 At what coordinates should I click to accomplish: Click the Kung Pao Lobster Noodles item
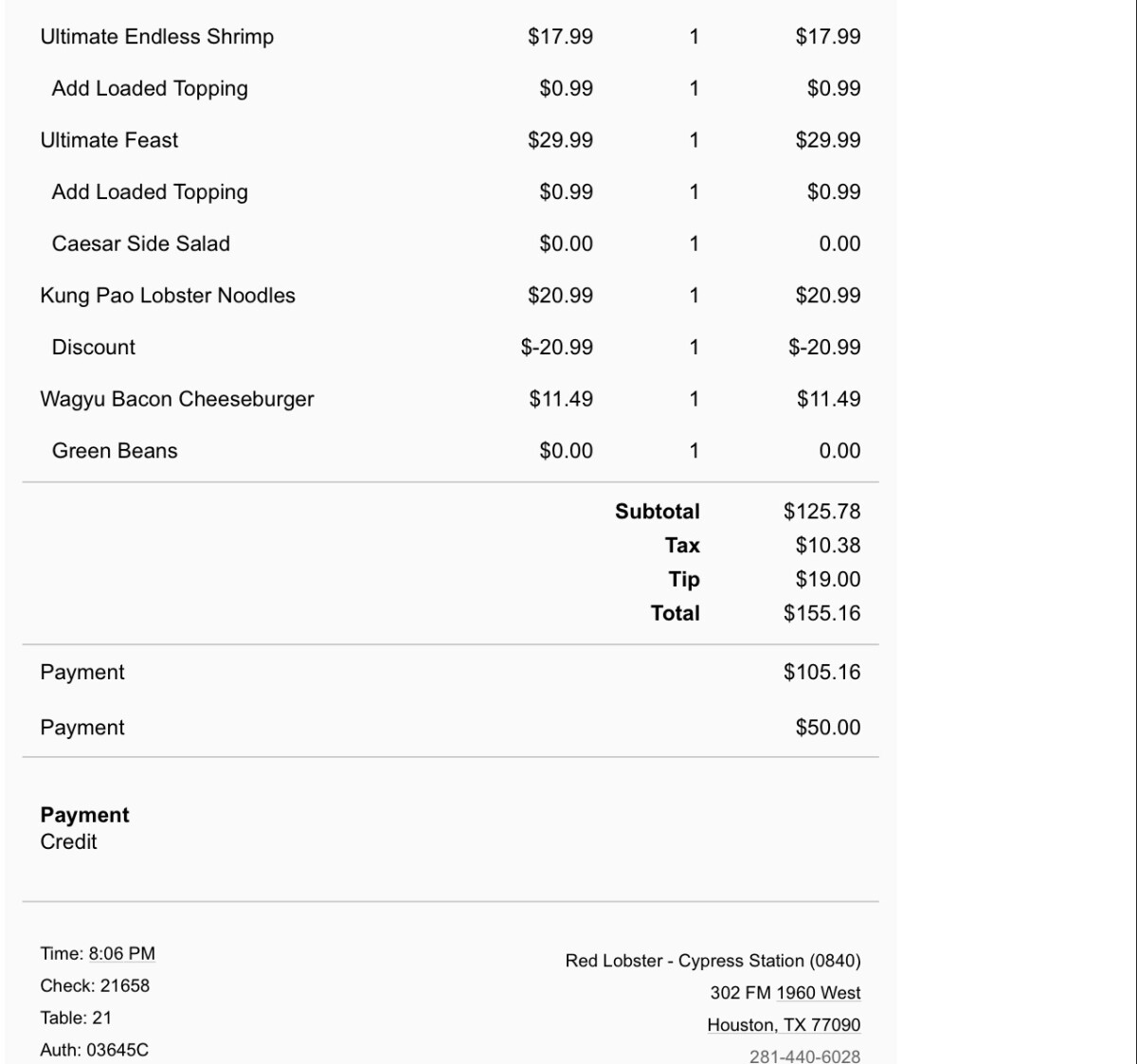(x=168, y=296)
